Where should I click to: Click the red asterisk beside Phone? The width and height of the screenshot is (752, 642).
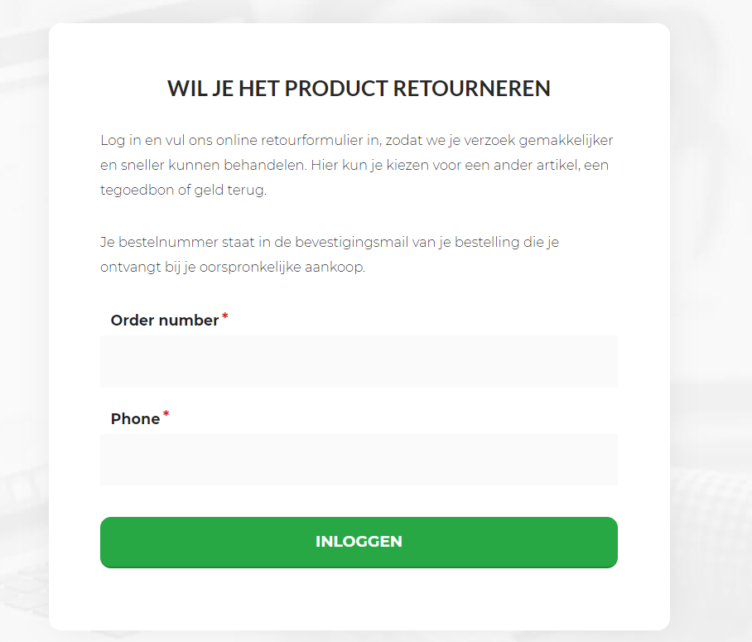tap(166, 415)
